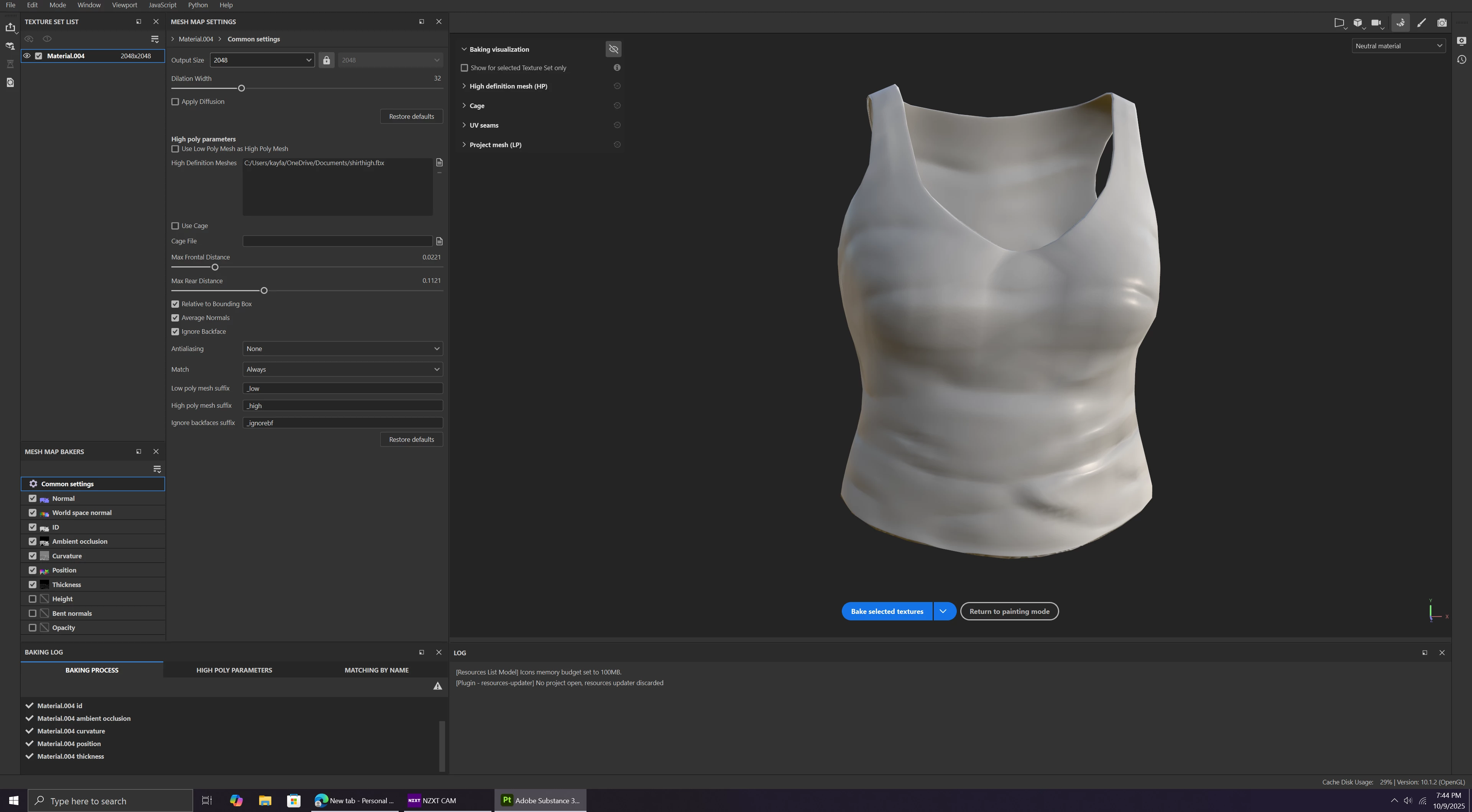1472x812 pixels.
Task: Toggle the baking visualization hide icon
Action: 613,49
